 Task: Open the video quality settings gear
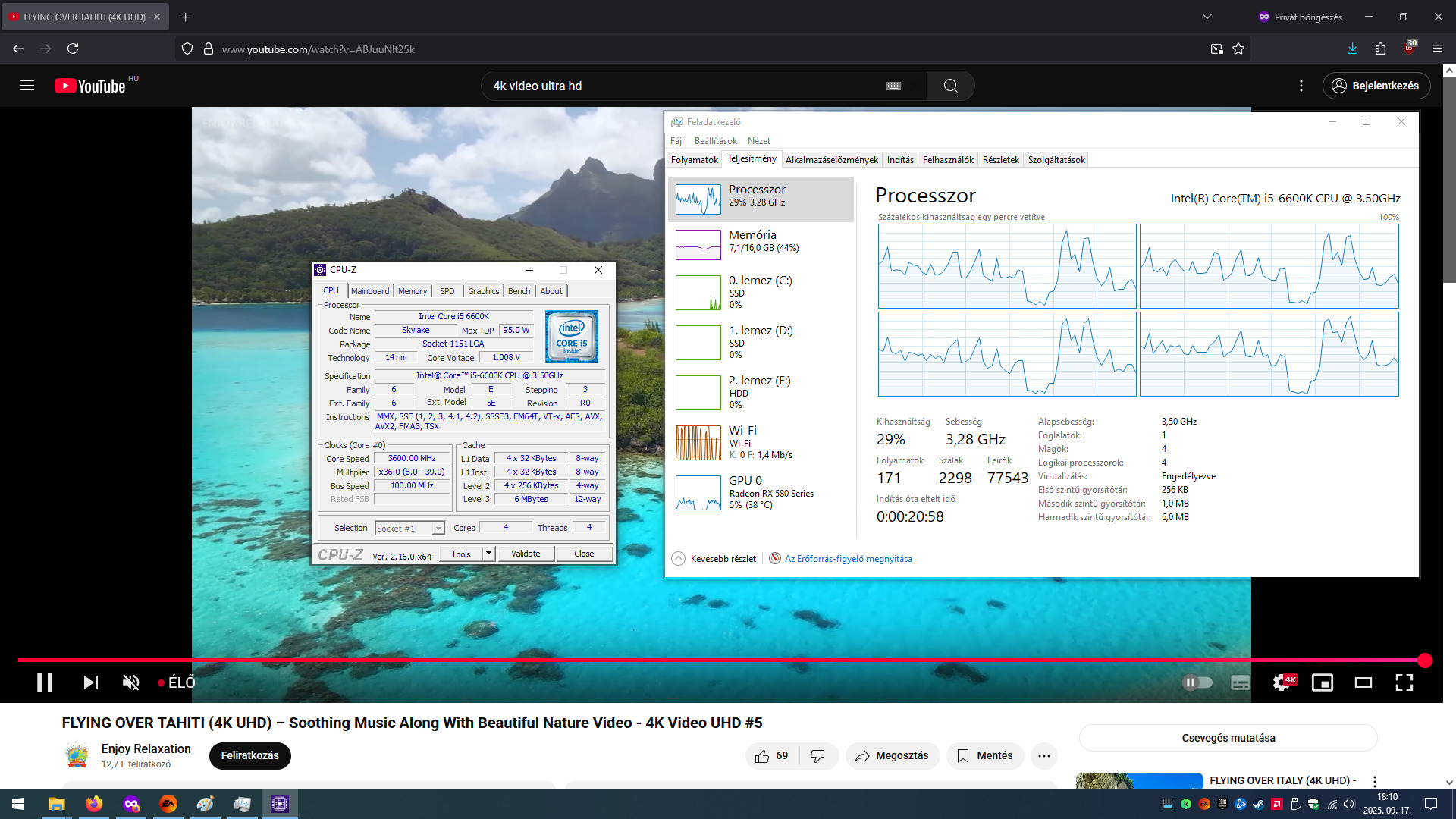coord(1282,682)
